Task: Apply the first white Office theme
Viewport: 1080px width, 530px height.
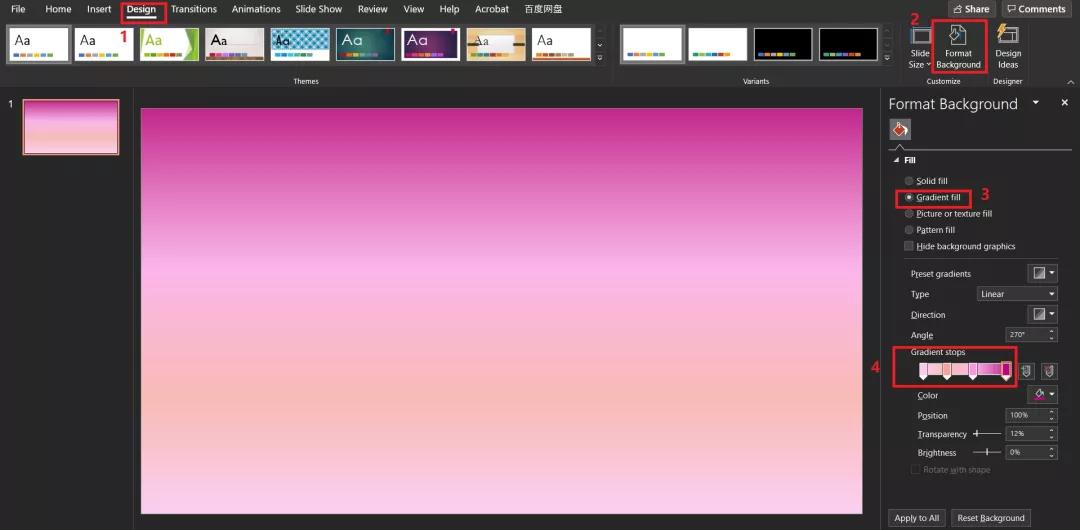Action: pos(39,45)
